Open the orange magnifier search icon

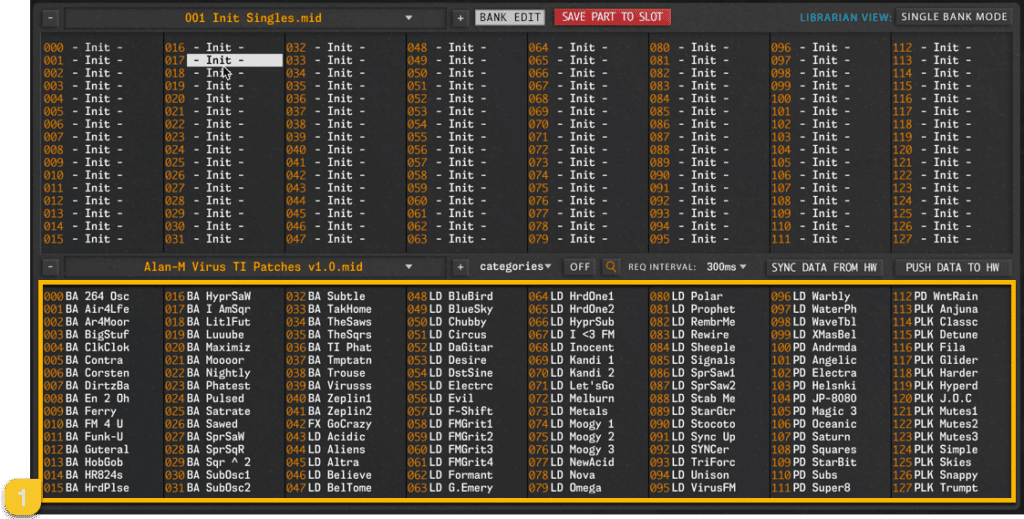click(611, 267)
